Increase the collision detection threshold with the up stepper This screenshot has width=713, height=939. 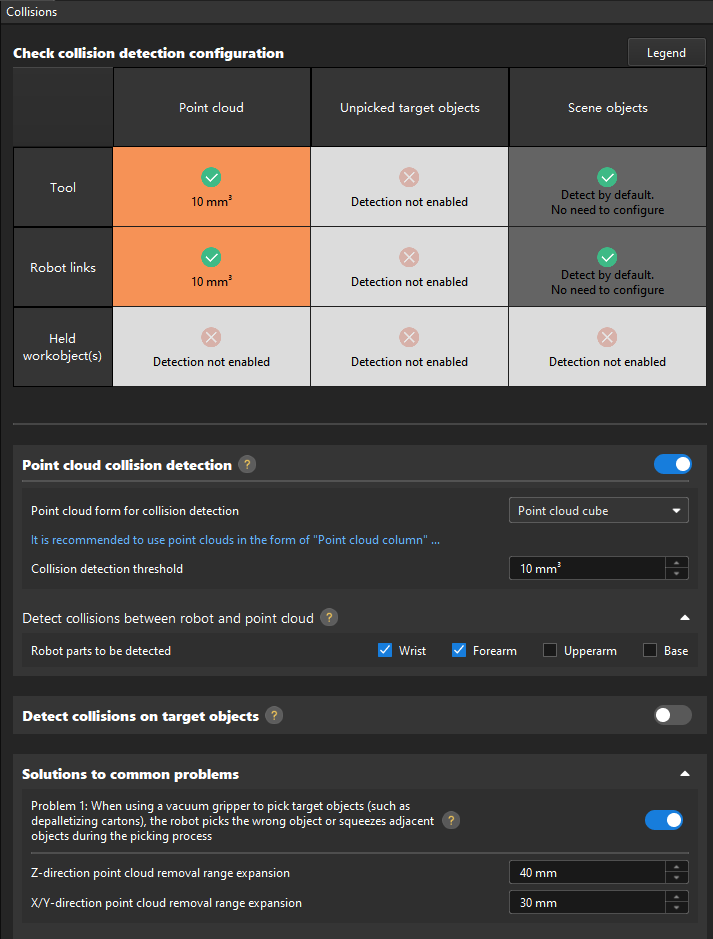pos(676,562)
